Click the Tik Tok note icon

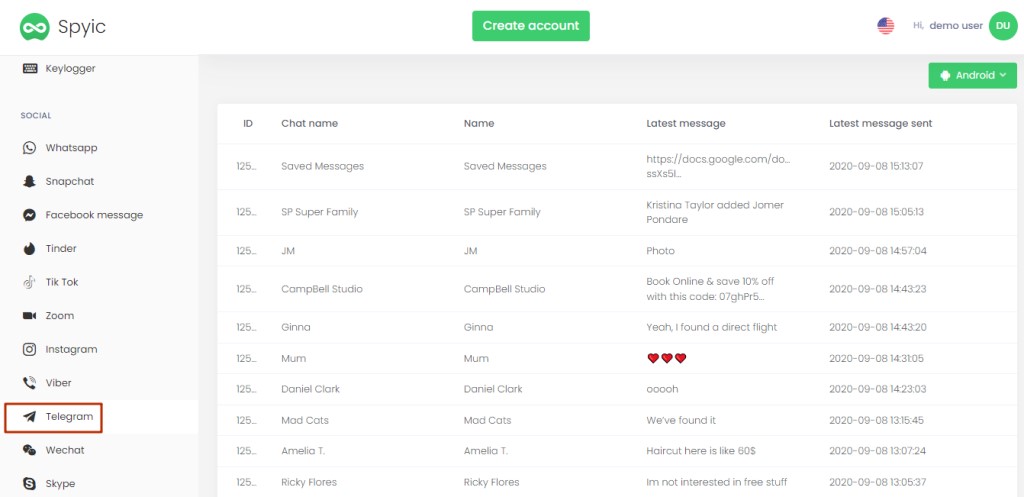[29, 282]
